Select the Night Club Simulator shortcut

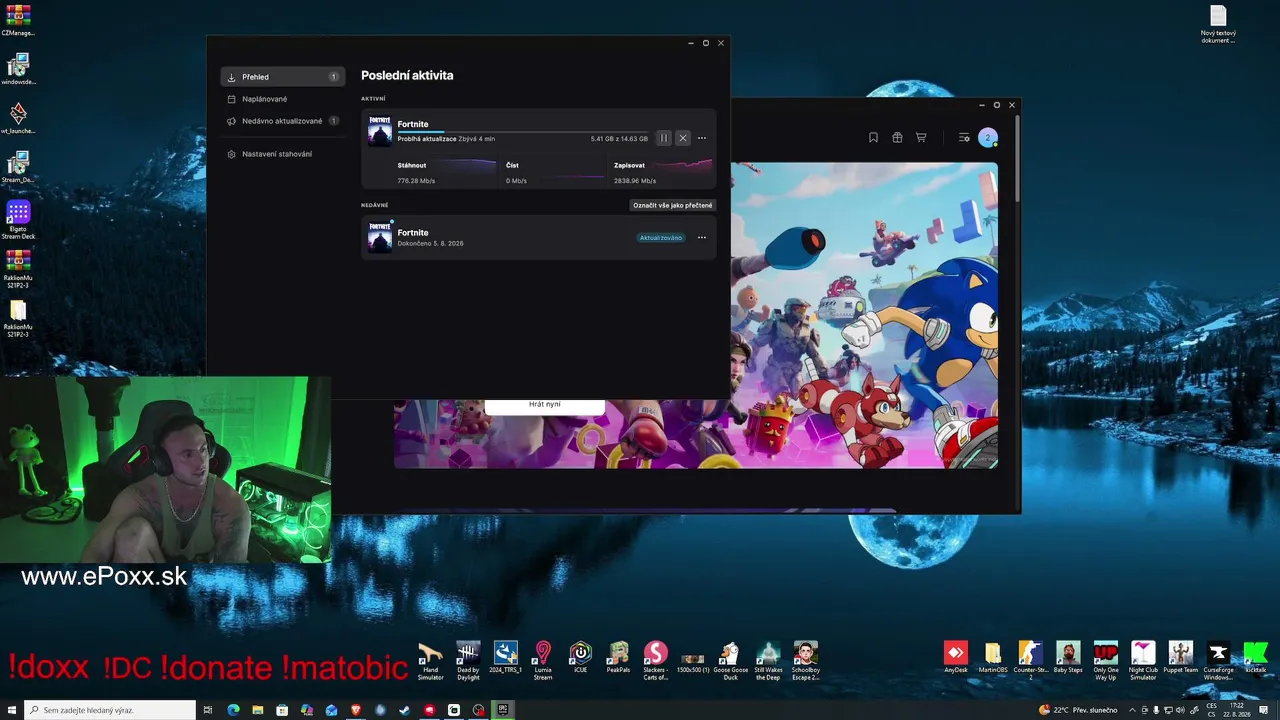click(1143, 661)
